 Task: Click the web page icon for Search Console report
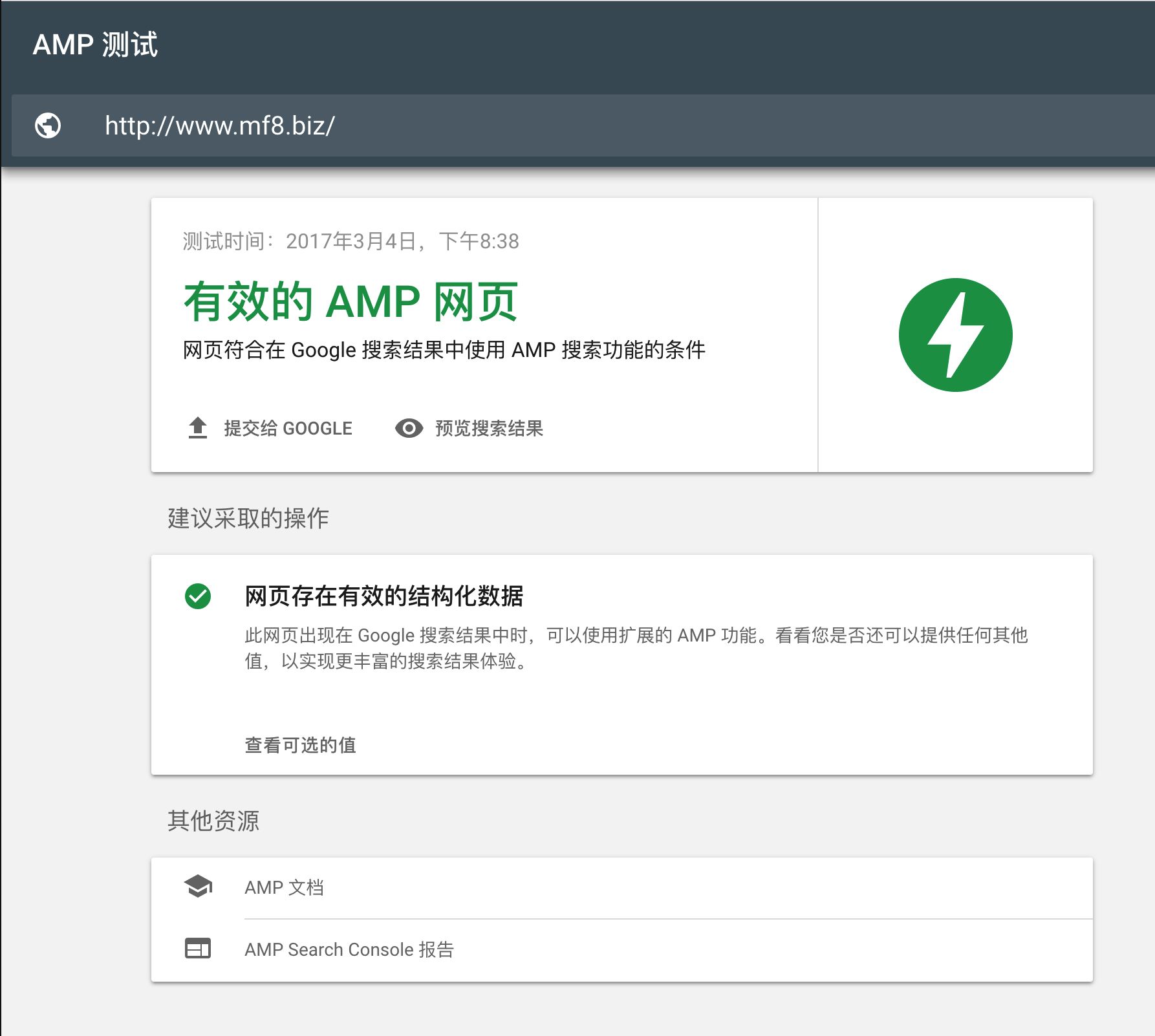click(x=198, y=949)
